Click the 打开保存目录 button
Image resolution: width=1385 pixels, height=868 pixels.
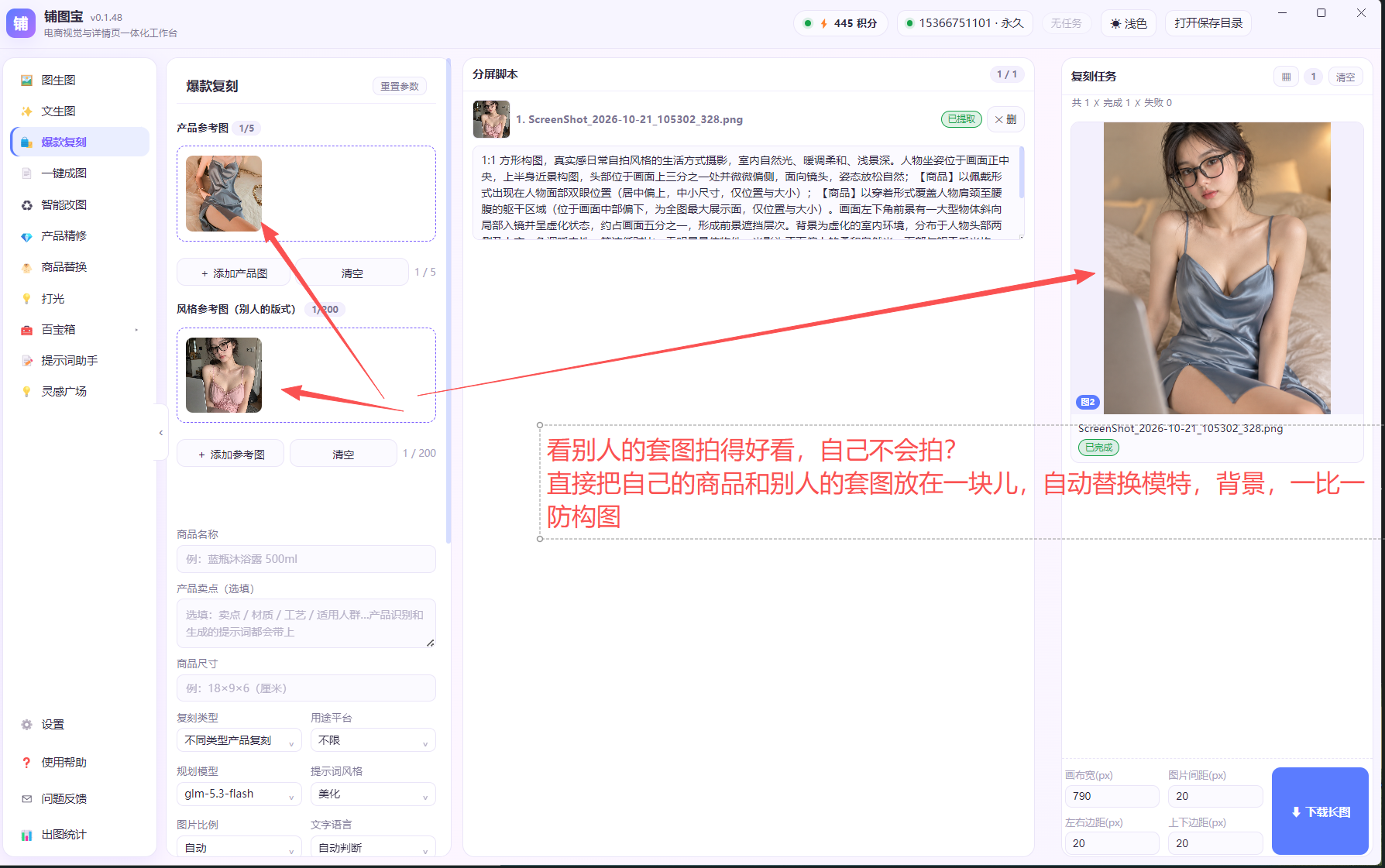pyautogui.click(x=1208, y=23)
